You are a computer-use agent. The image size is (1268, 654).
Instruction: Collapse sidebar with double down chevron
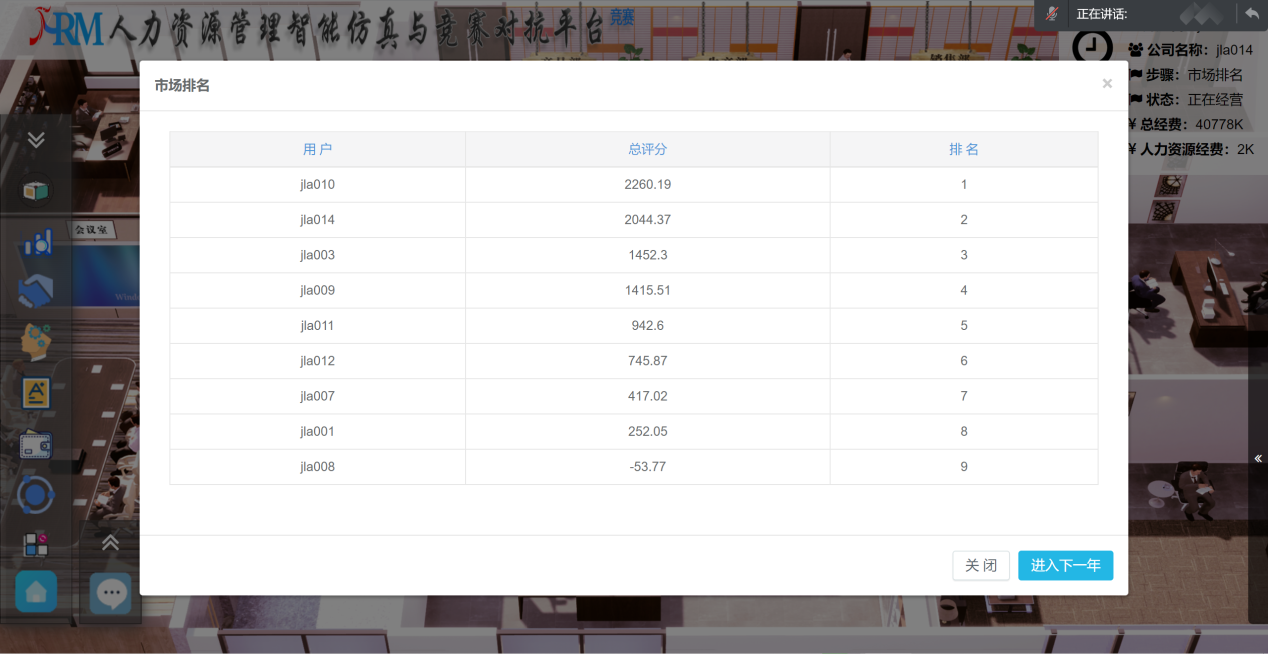[36, 140]
